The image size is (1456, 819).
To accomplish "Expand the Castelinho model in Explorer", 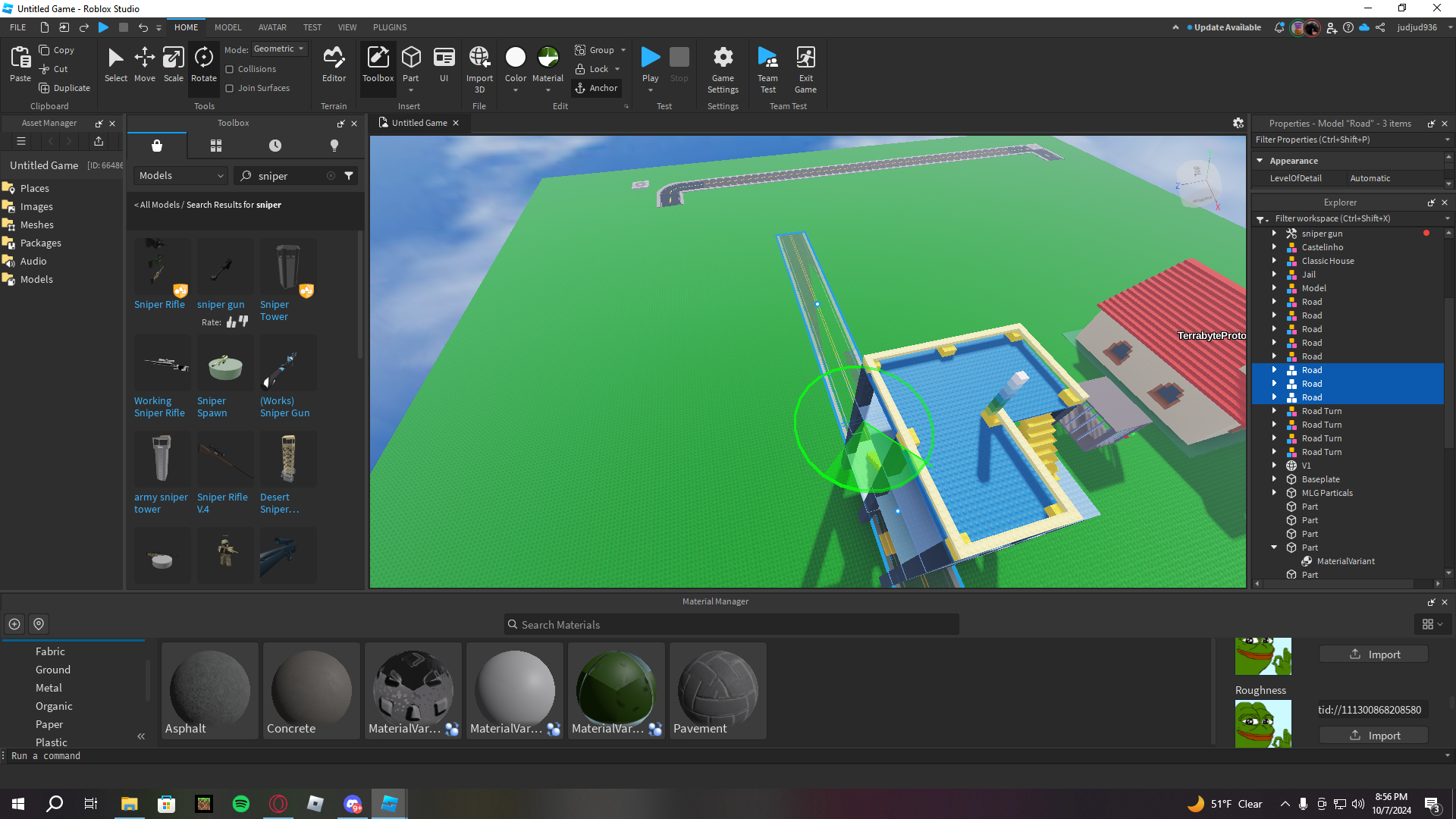I will pyautogui.click(x=1274, y=247).
